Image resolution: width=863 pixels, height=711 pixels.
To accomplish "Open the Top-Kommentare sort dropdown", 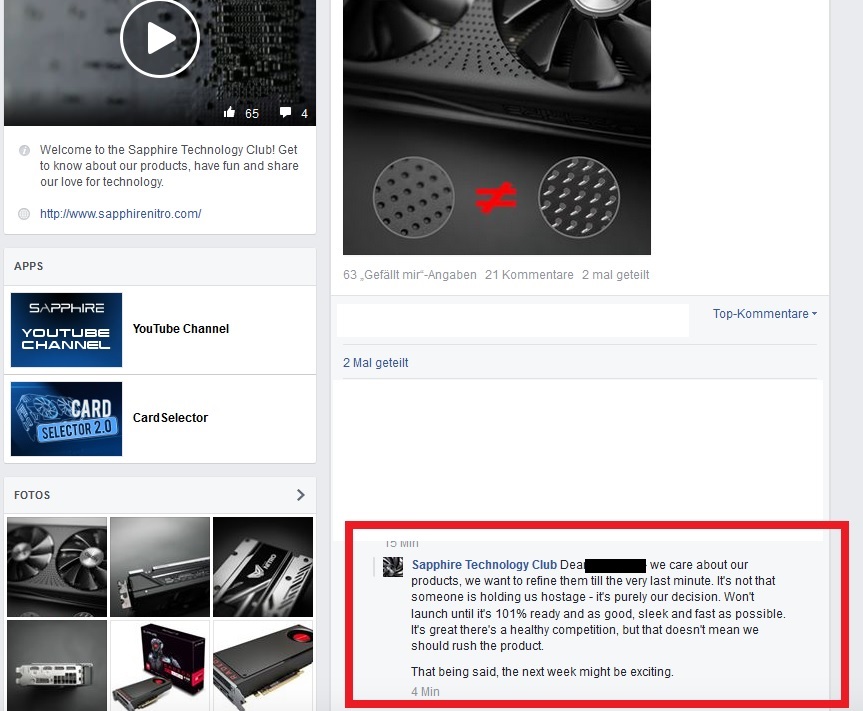I will click(764, 314).
